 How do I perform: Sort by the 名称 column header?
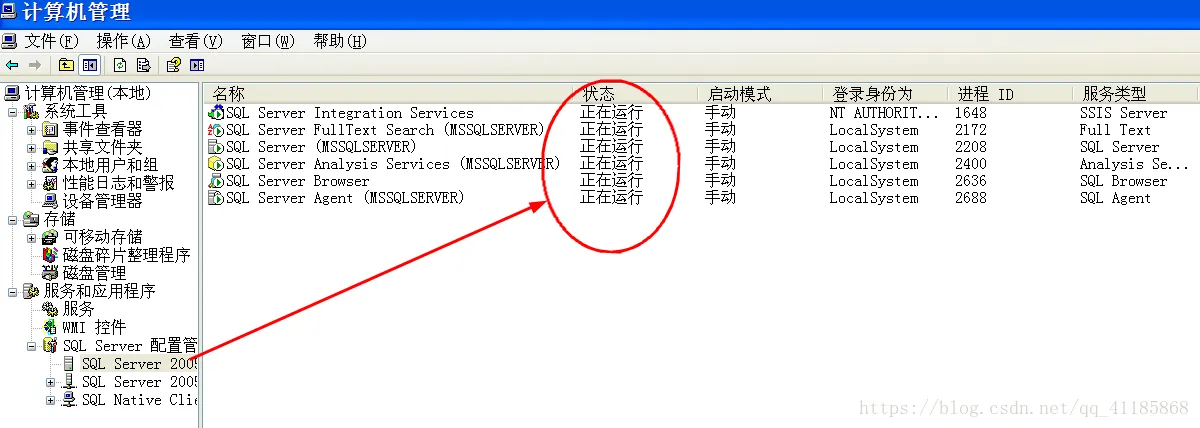tap(391, 93)
